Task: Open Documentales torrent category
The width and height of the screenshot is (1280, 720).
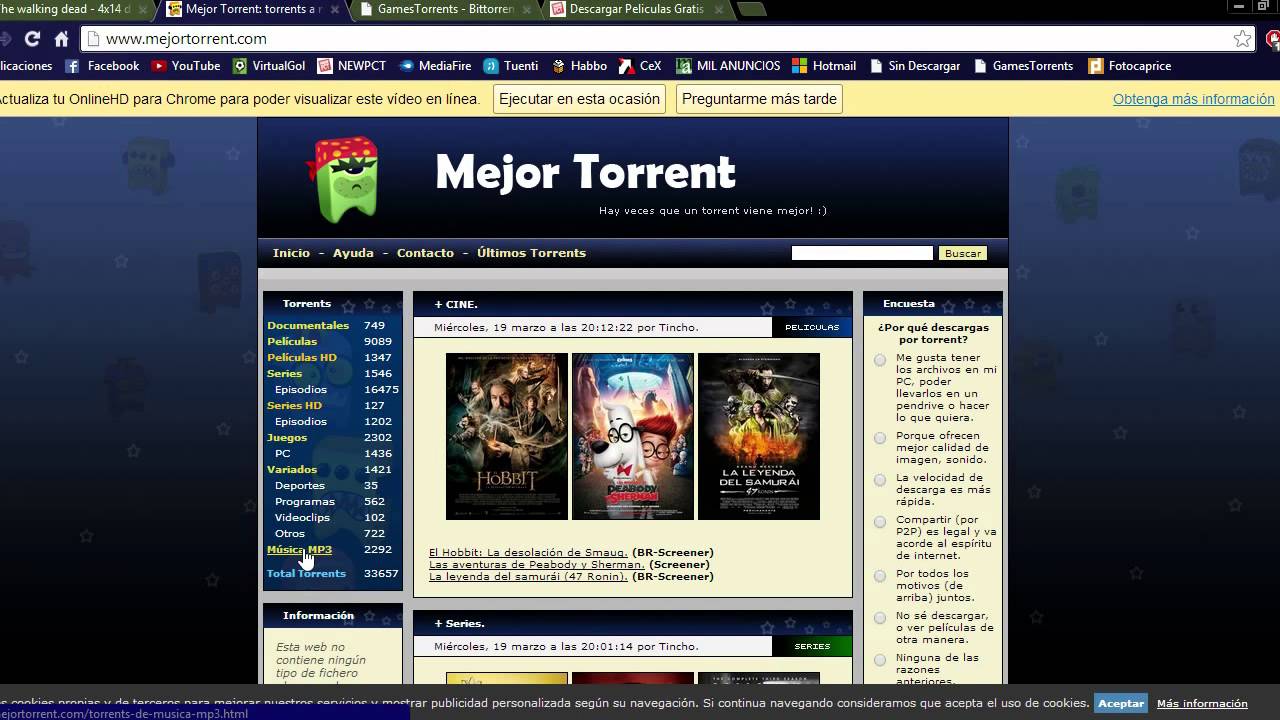Action: (308, 325)
